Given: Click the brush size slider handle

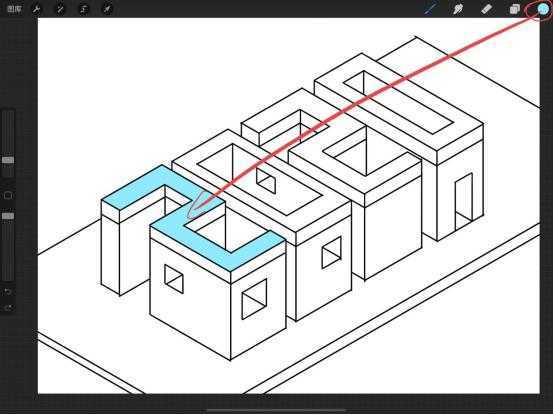Looking at the screenshot, I should click(x=8, y=160).
